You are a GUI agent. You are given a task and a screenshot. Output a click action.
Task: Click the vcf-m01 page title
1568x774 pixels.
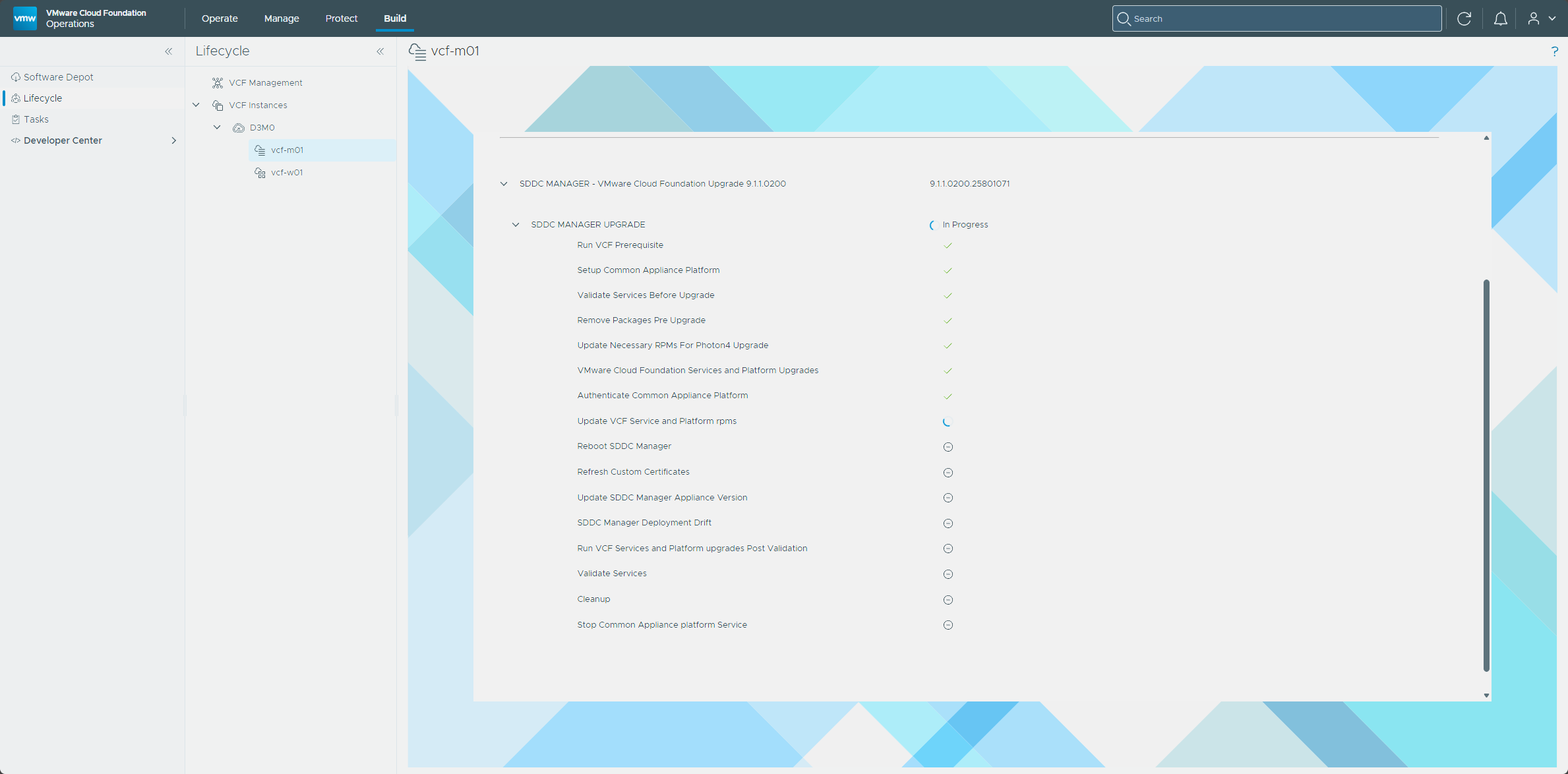tap(455, 51)
